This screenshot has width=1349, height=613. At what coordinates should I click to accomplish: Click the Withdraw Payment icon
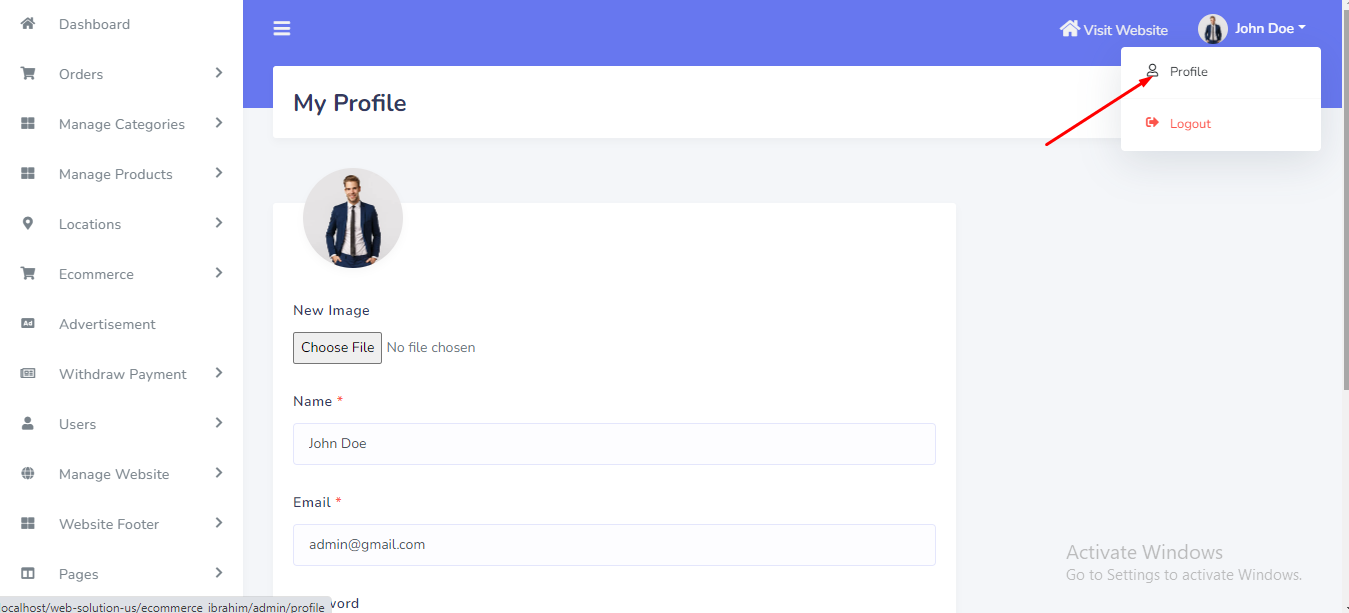pyautogui.click(x=28, y=373)
